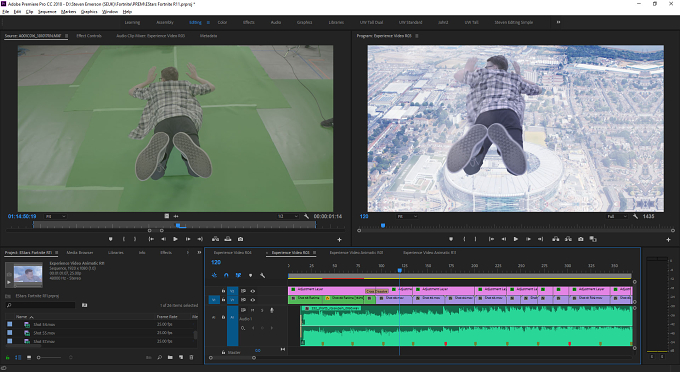
Task: Toggle Snap in the timeline
Action: click(226, 275)
